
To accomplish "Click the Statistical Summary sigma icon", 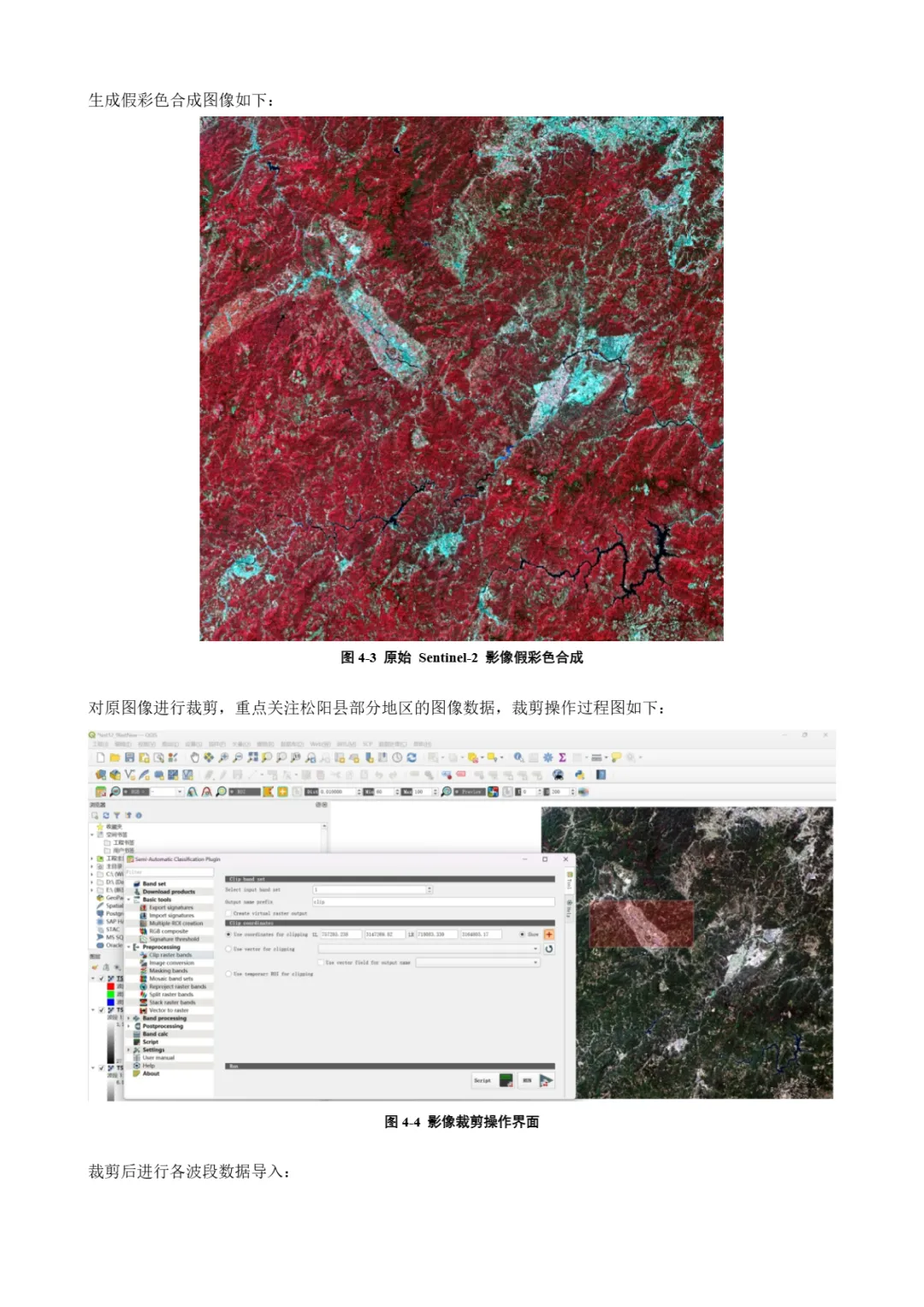I will (562, 757).
